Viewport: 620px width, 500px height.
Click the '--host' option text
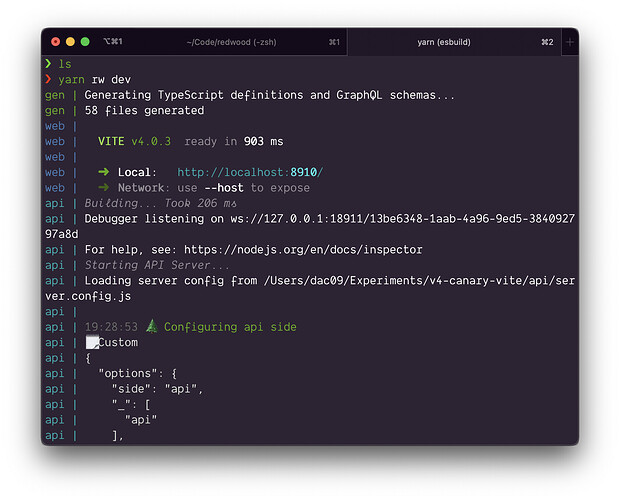(x=224, y=188)
